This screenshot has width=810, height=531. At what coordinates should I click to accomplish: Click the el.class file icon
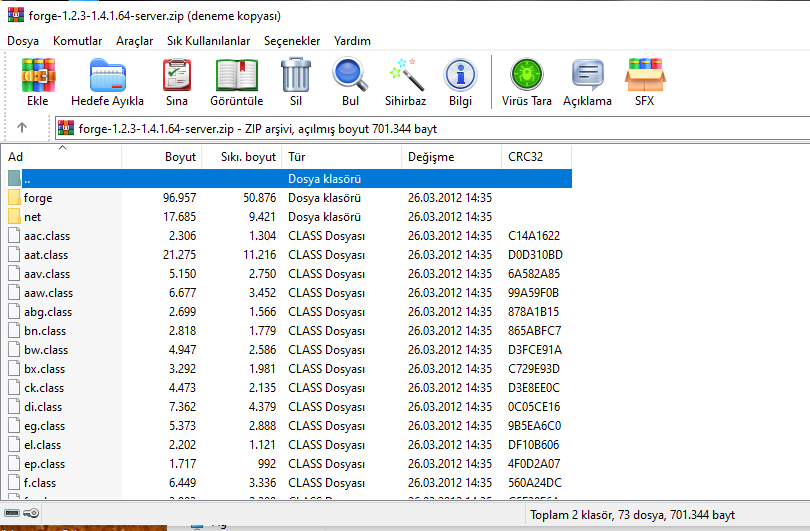(x=14, y=445)
